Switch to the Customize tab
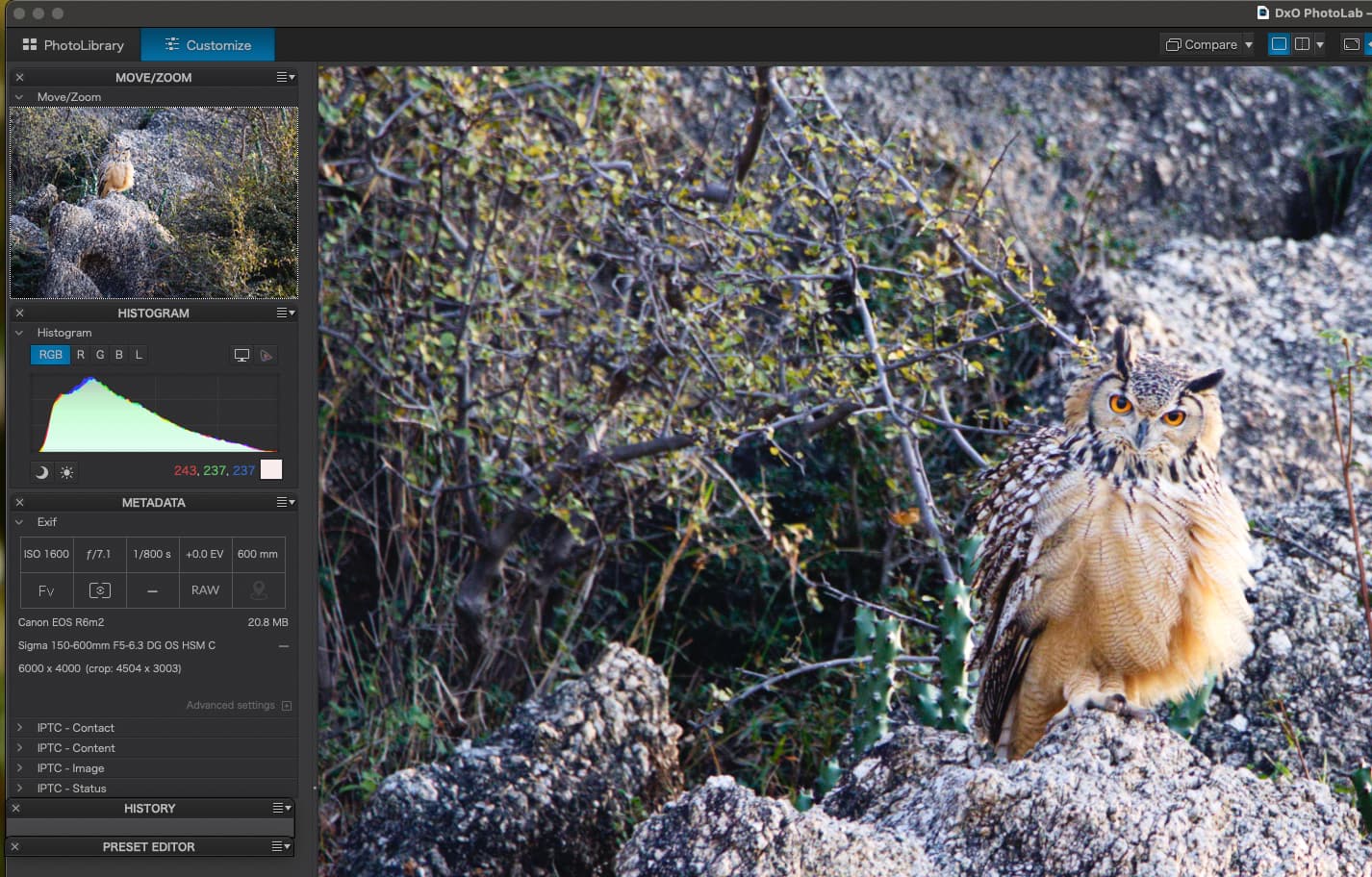The height and width of the screenshot is (877, 1372). click(x=208, y=44)
